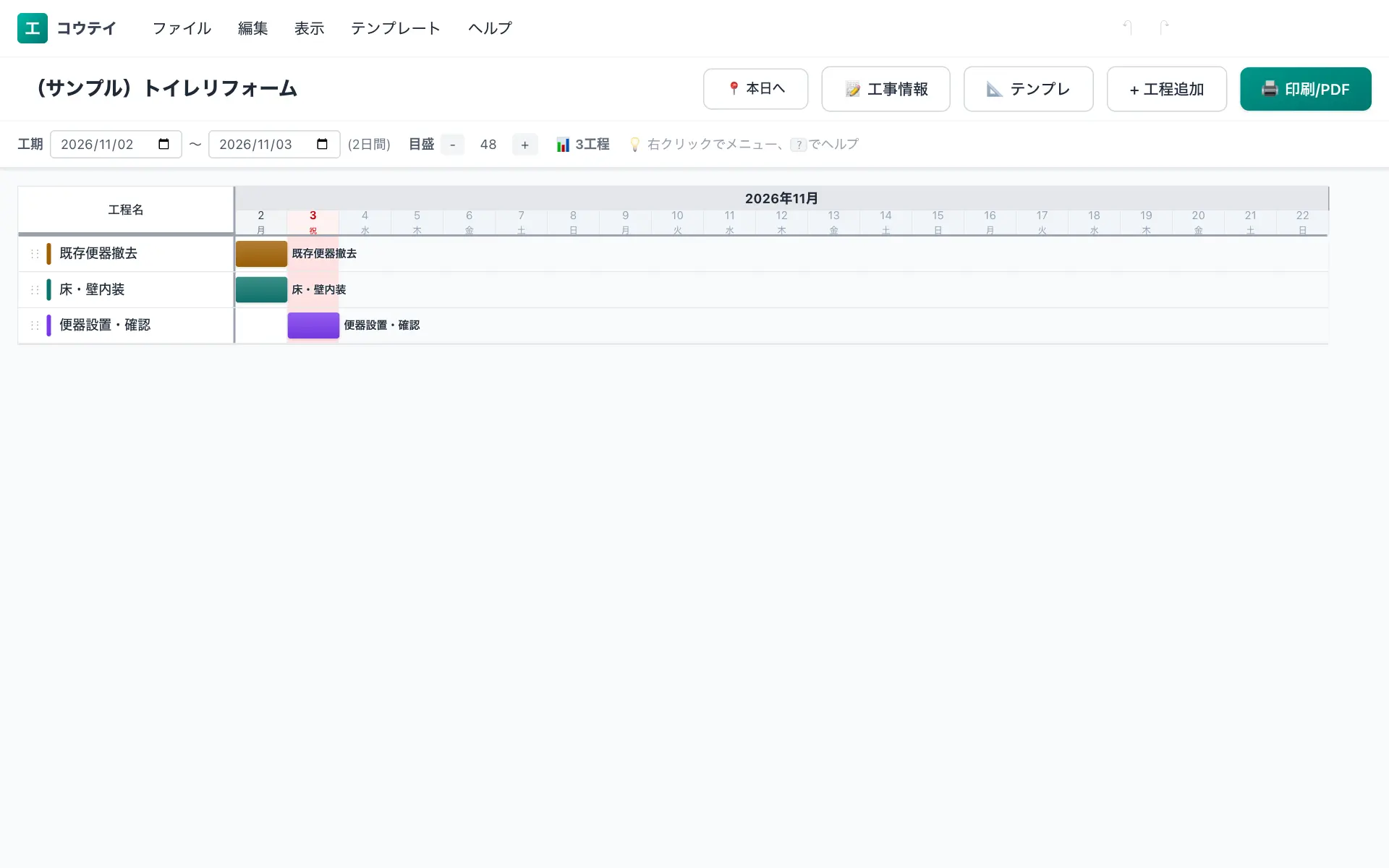Click drag handle for 便器設置・確認 row
Screen dimensions: 1389x868
click(x=34, y=325)
